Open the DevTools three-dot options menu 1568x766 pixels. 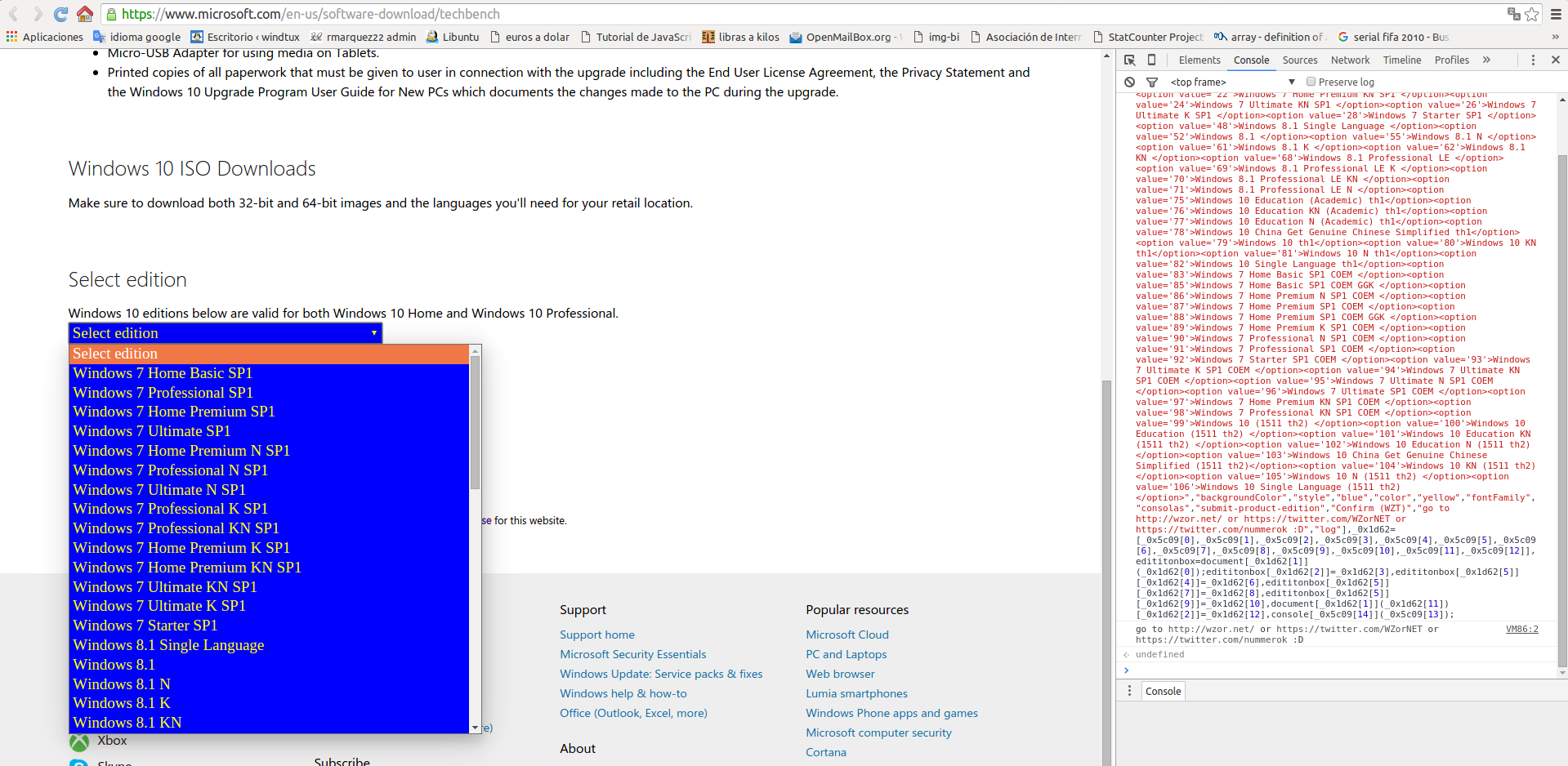(x=1533, y=60)
